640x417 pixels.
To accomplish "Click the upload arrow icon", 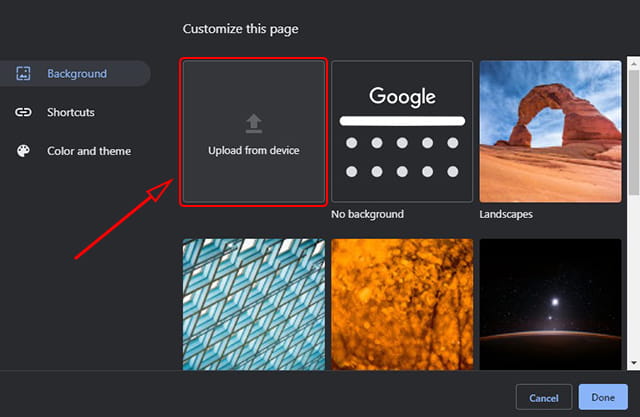I will pos(253,124).
